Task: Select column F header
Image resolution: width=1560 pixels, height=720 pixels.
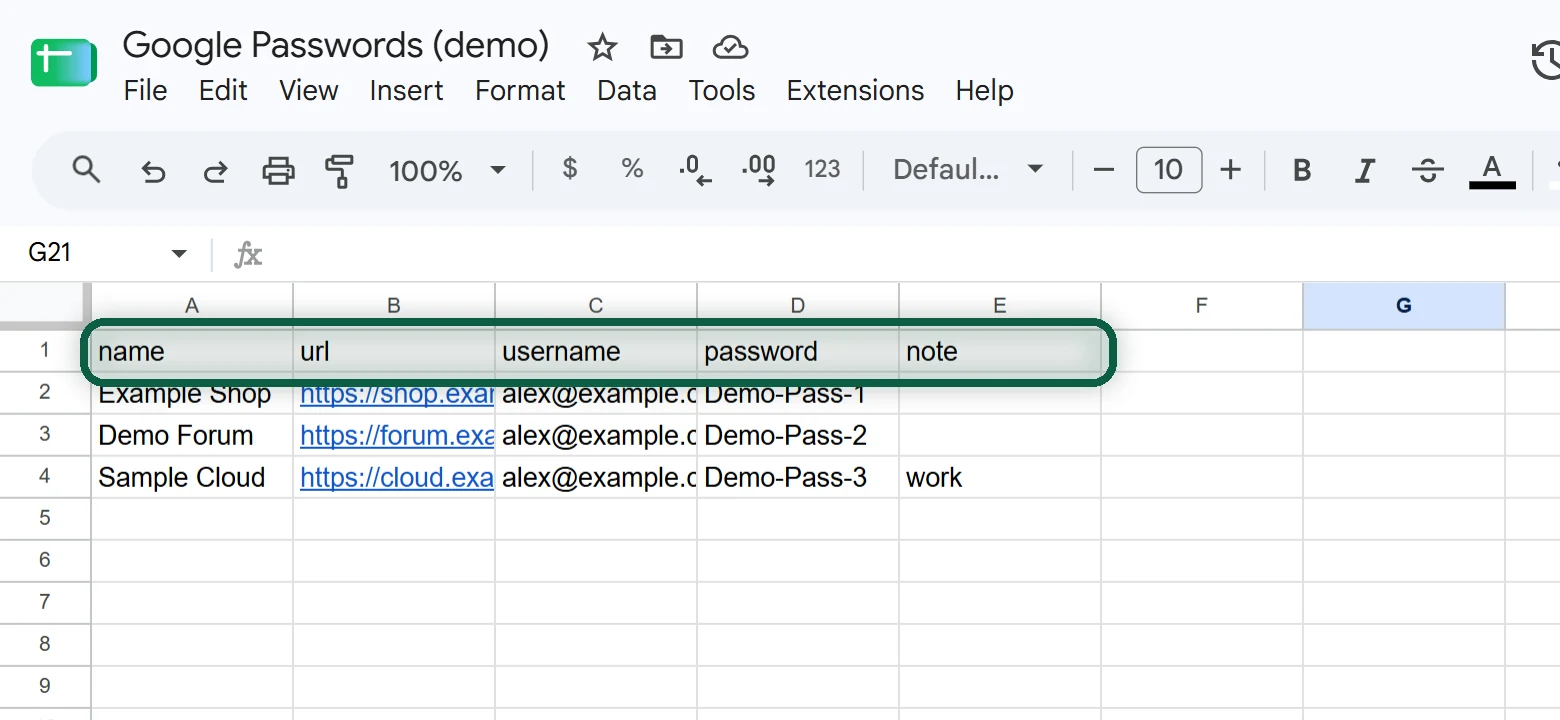Action: click(1202, 306)
